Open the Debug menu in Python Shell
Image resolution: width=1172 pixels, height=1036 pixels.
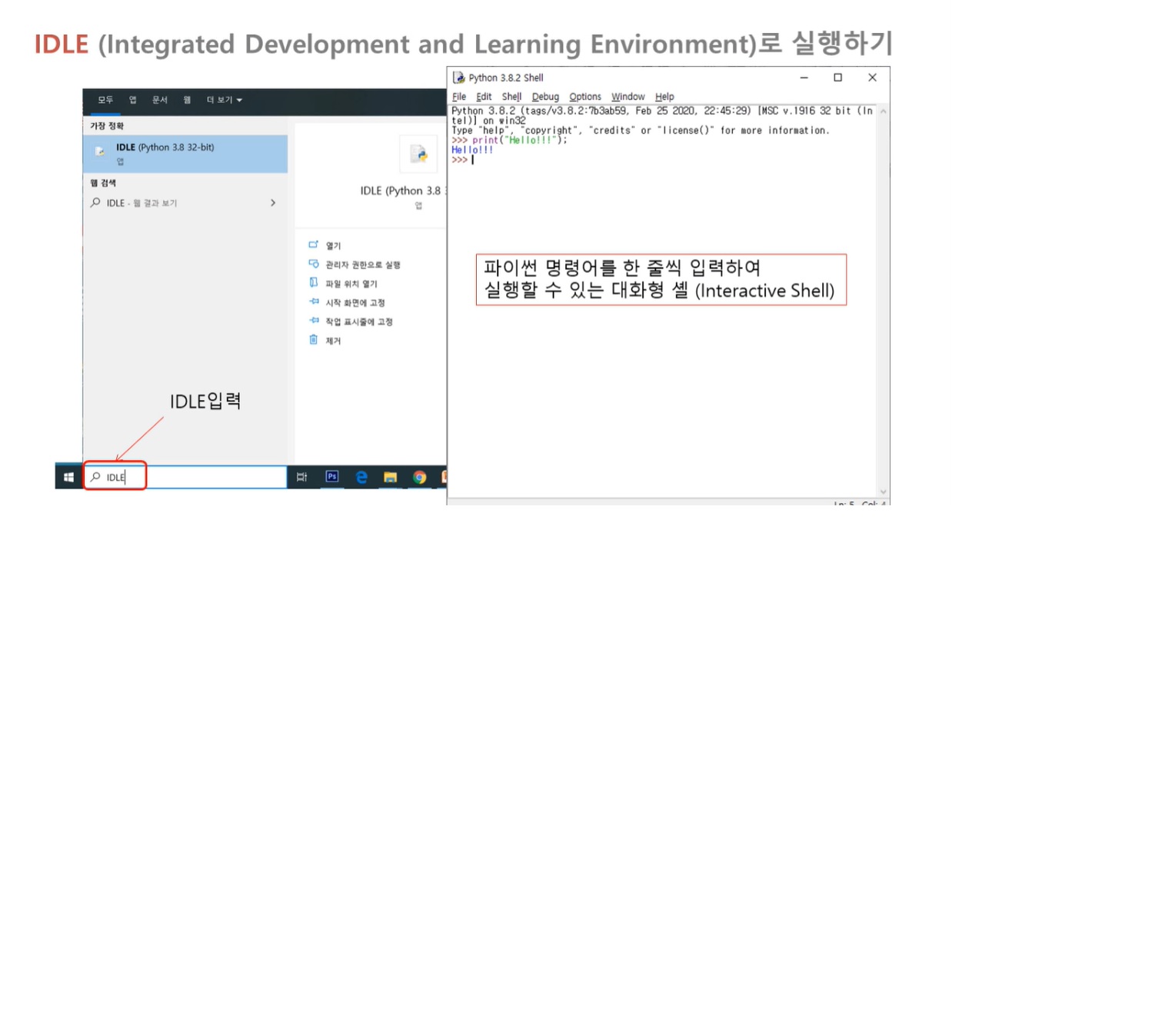click(x=545, y=97)
